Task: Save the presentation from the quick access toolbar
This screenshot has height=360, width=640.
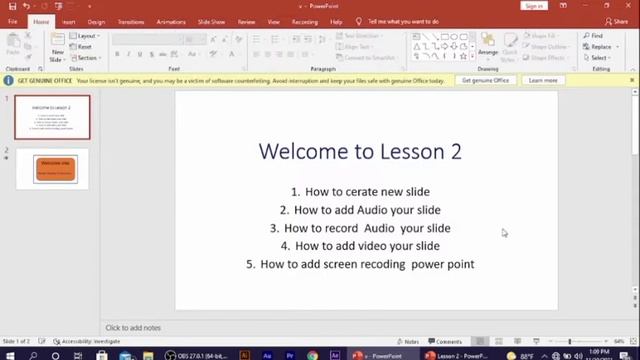Action: click(12, 6)
